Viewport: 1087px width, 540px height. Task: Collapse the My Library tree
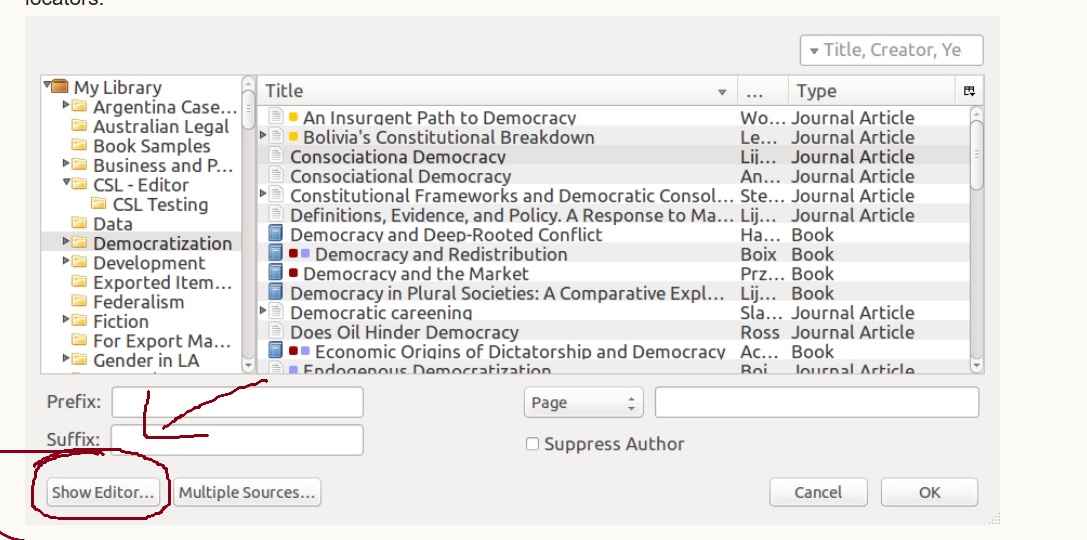(x=46, y=85)
